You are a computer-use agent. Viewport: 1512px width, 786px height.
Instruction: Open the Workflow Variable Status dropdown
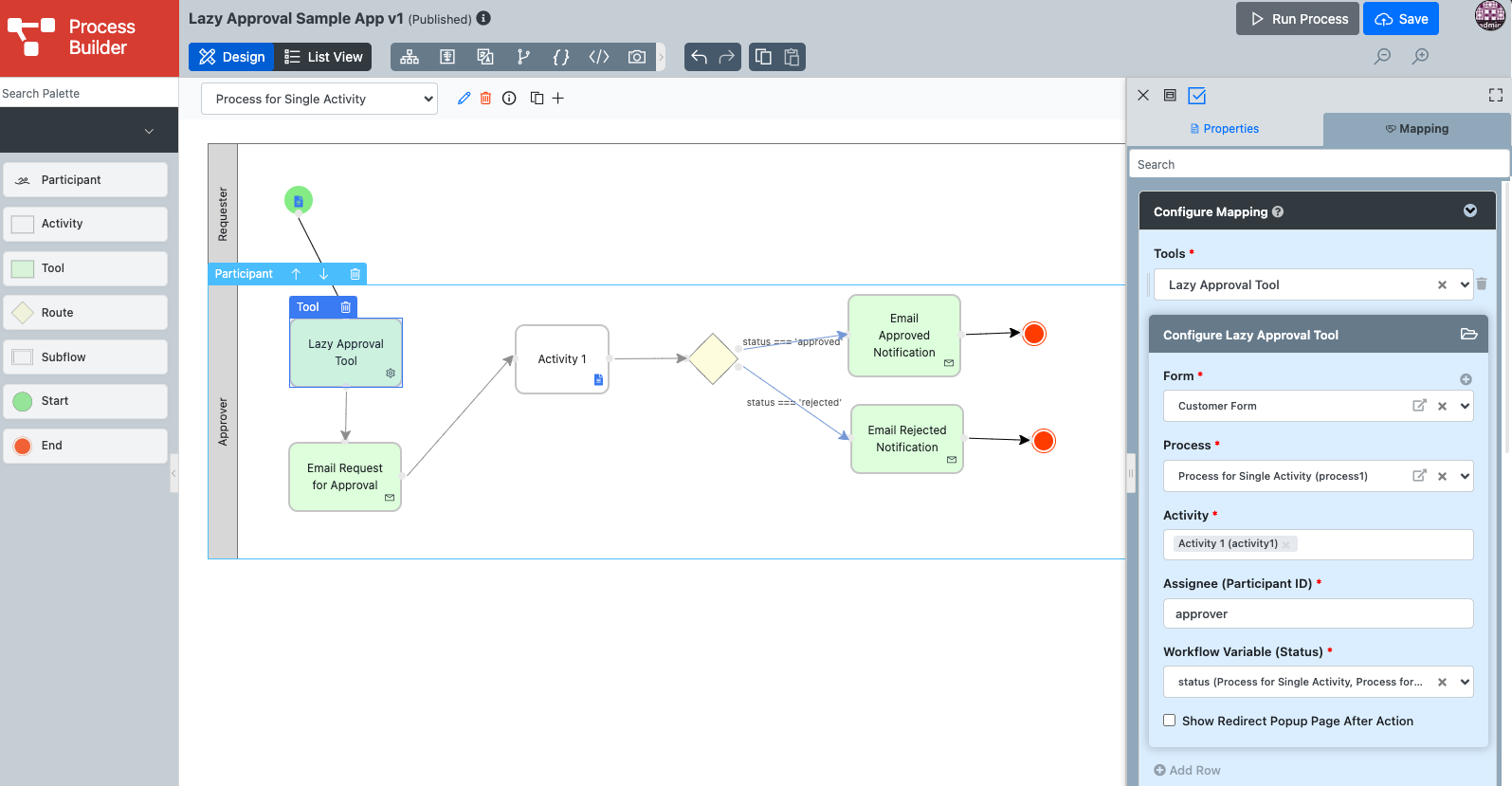coord(1465,682)
